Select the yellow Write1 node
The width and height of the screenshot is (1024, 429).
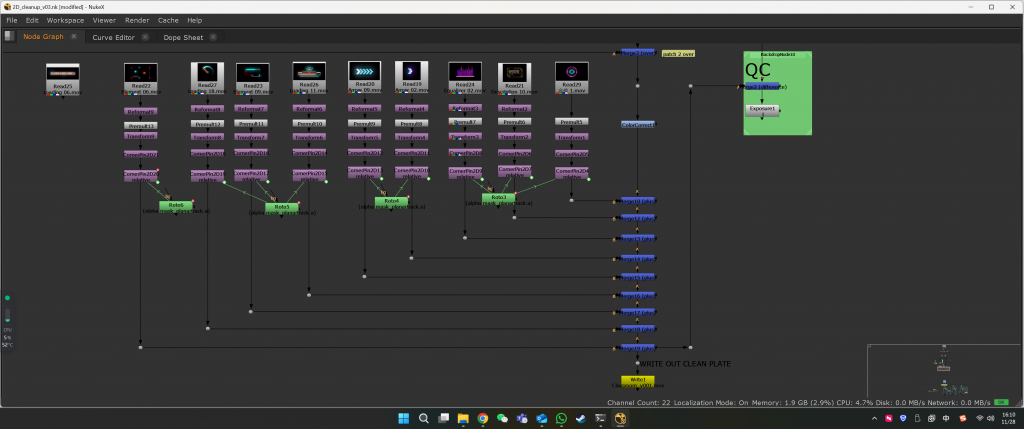[638, 380]
